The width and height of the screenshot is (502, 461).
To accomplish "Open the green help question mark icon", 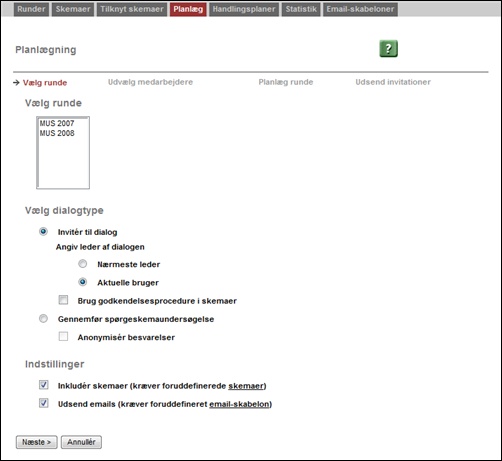I will pos(388,49).
